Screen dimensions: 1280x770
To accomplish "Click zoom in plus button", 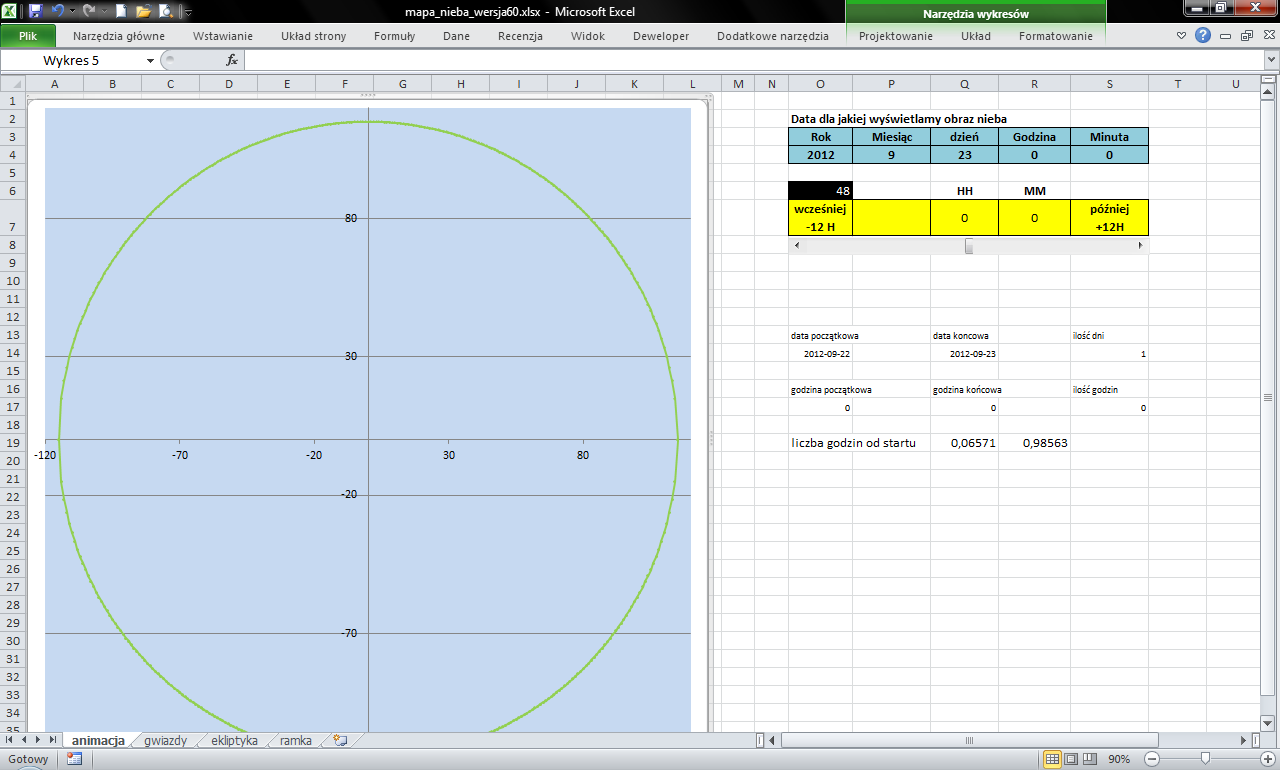I will pyautogui.click(x=1267, y=759).
